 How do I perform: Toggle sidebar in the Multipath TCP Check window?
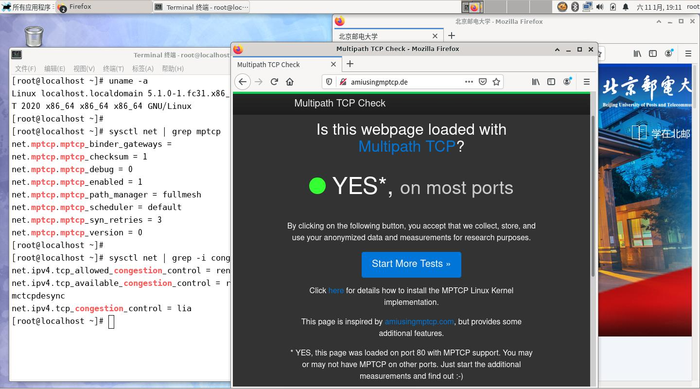pos(551,82)
